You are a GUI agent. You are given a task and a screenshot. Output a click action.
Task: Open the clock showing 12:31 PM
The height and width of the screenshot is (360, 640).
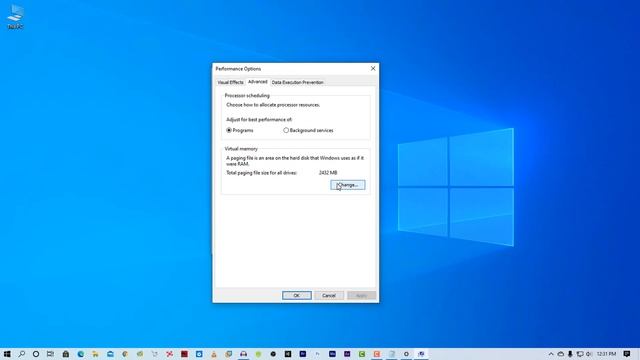coord(606,354)
